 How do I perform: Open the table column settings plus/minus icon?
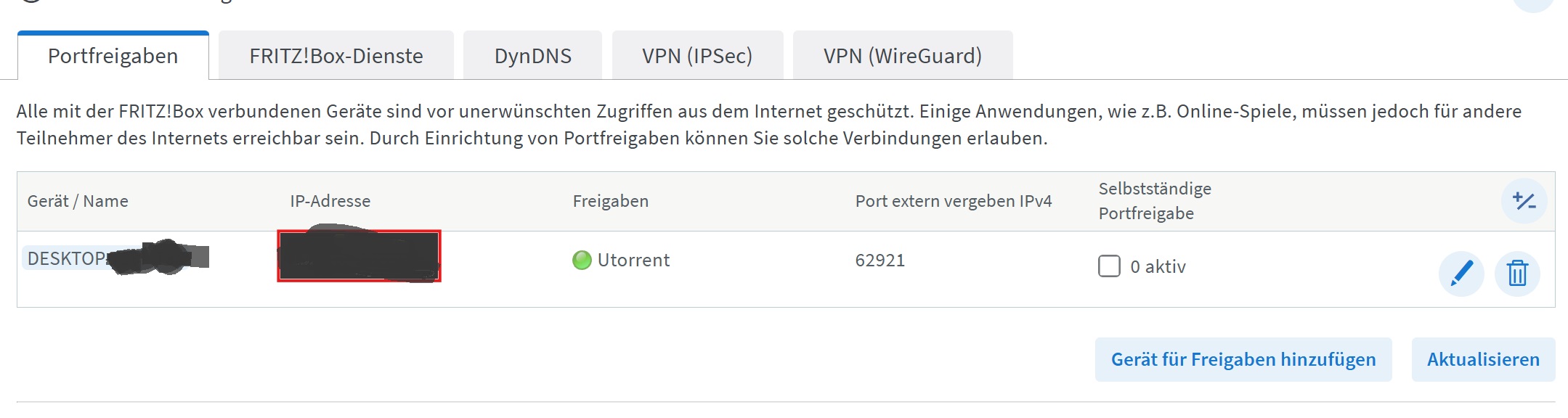pyautogui.click(x=1524, y=201)
